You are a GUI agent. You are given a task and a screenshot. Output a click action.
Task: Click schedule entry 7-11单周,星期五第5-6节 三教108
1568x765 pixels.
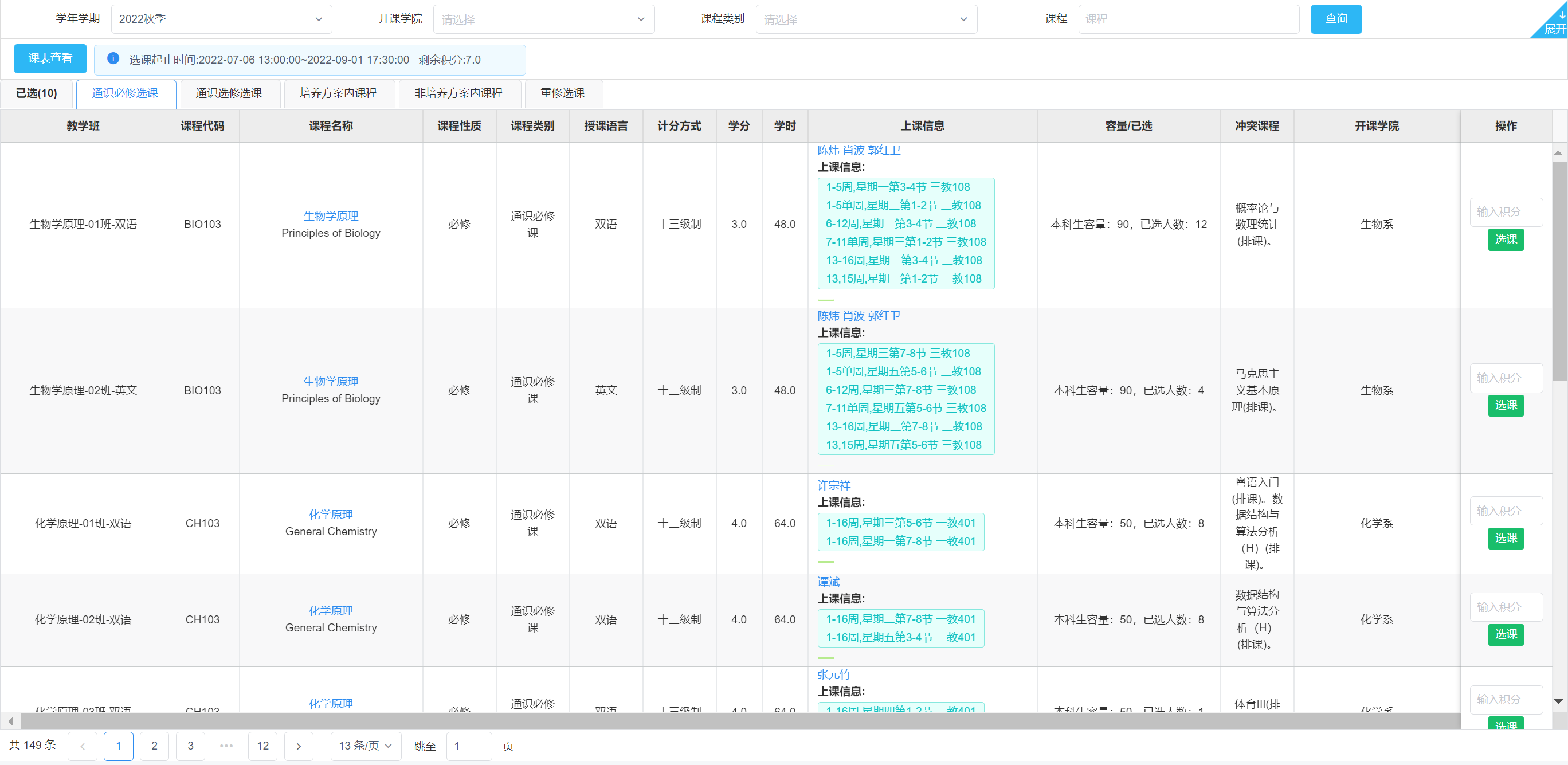point(905,409)
